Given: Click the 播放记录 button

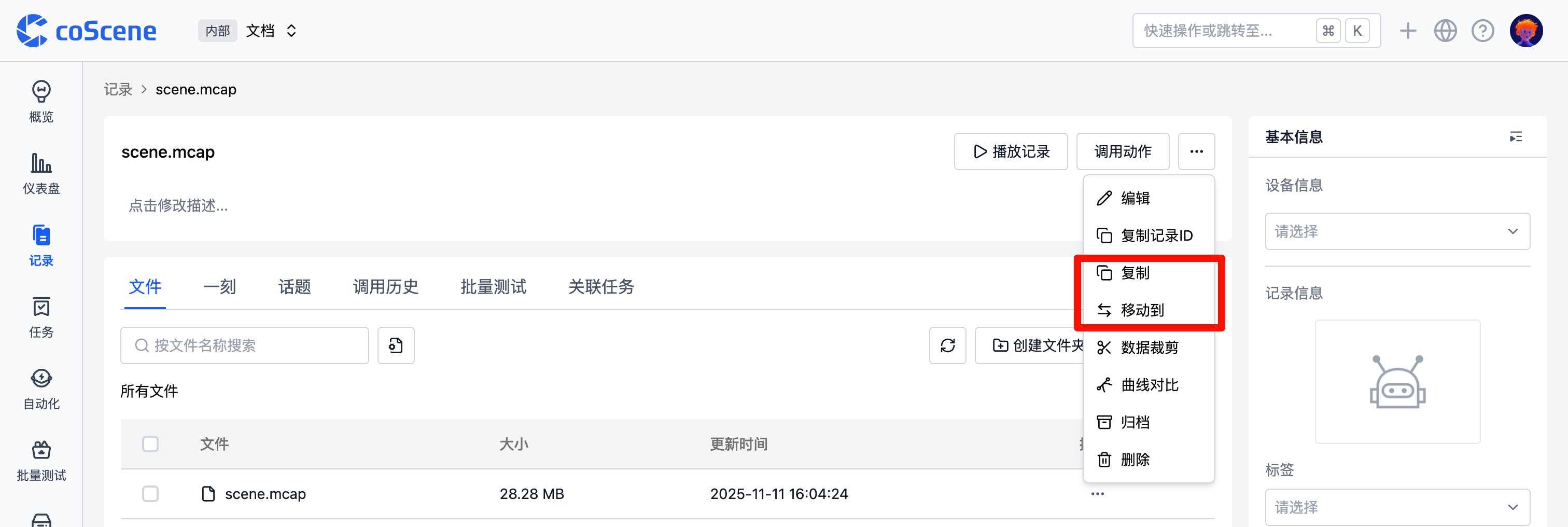Looking at the screenshot, I should click(1011, 151).
